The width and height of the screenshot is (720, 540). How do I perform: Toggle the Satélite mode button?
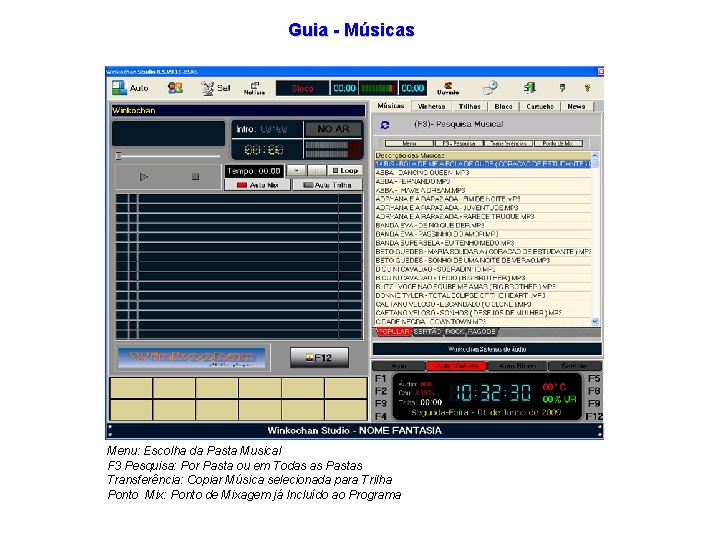point(574,366)
